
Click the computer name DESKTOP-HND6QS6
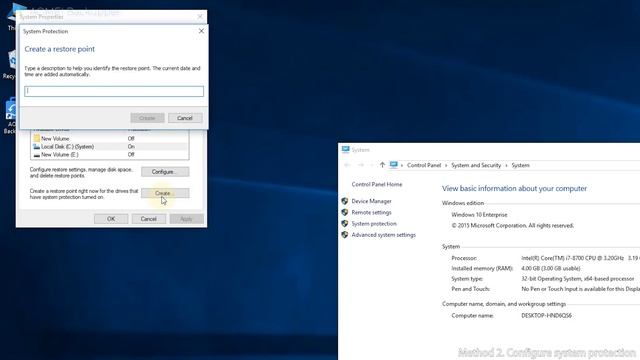[546, 316]
